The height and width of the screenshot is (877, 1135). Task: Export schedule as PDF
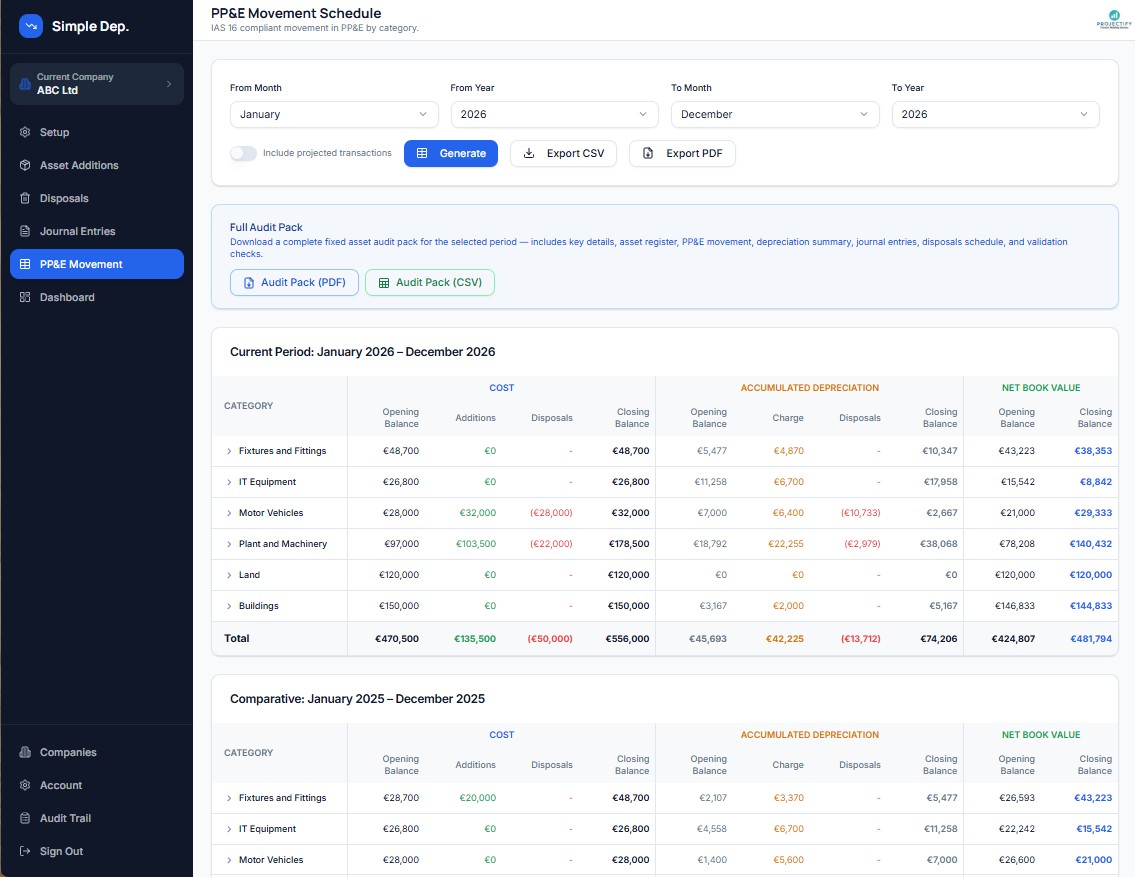(682, 153)
